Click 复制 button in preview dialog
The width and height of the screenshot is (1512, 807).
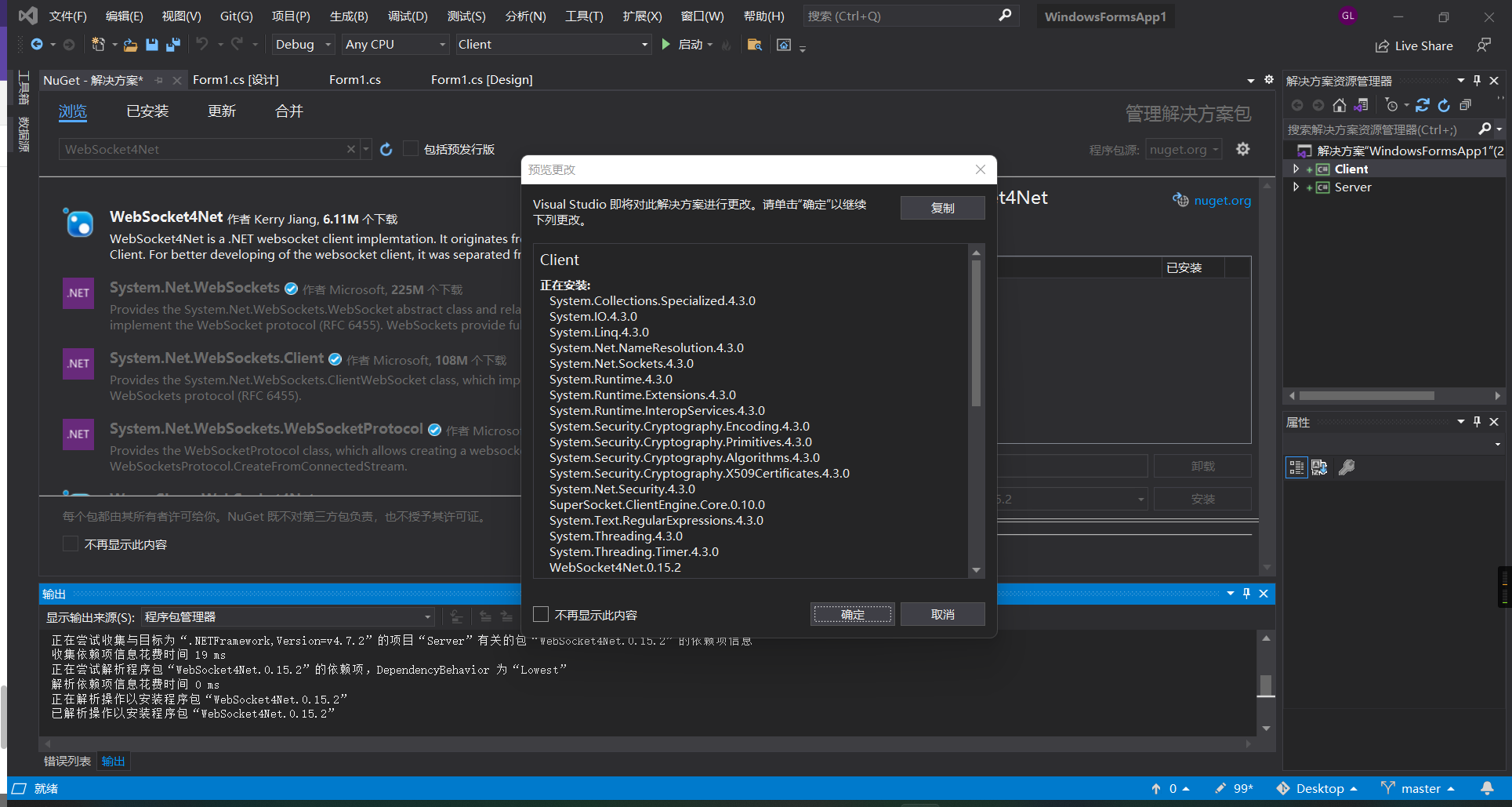943,208
